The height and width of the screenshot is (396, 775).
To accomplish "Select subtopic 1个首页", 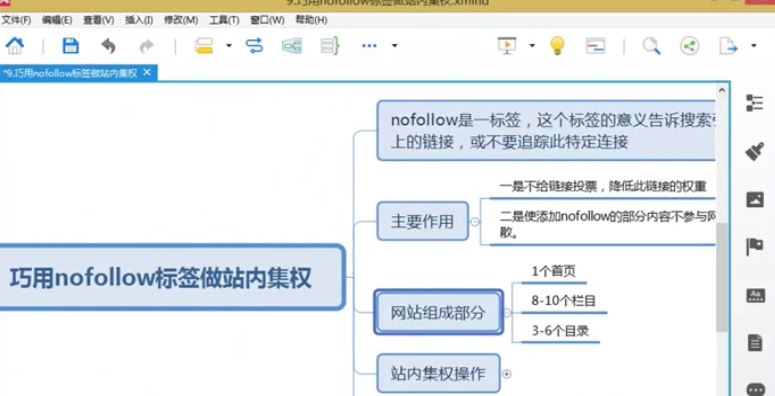I will click(x=554, y=271).
